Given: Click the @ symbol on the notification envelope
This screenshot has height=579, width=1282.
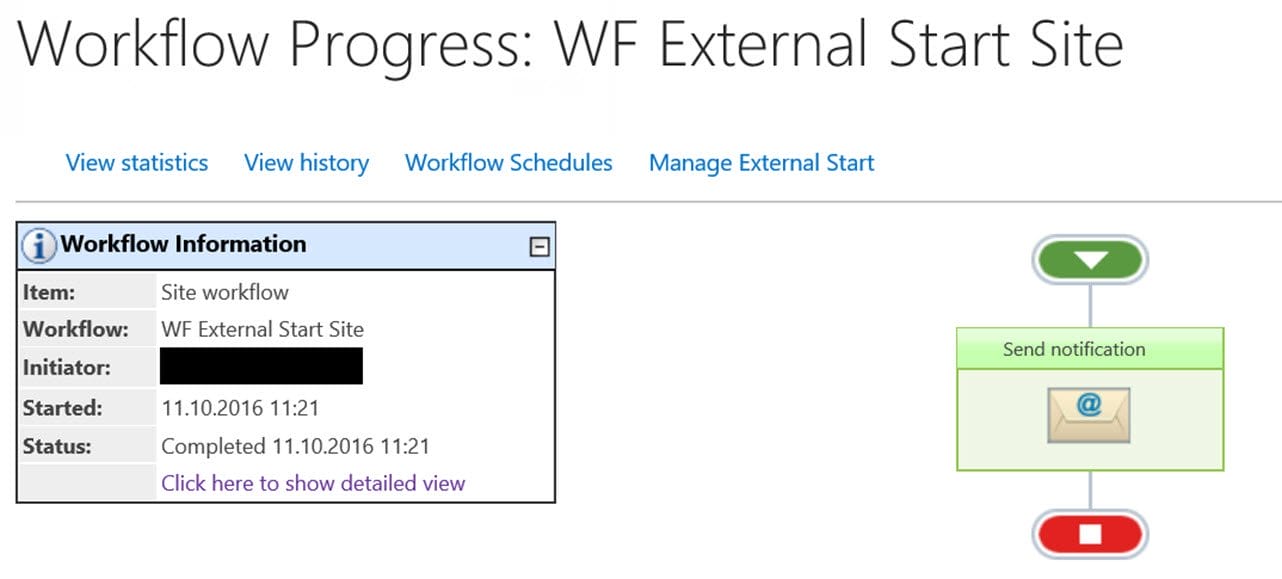Looking at the screenshot, I should (x=1092, y=406).
